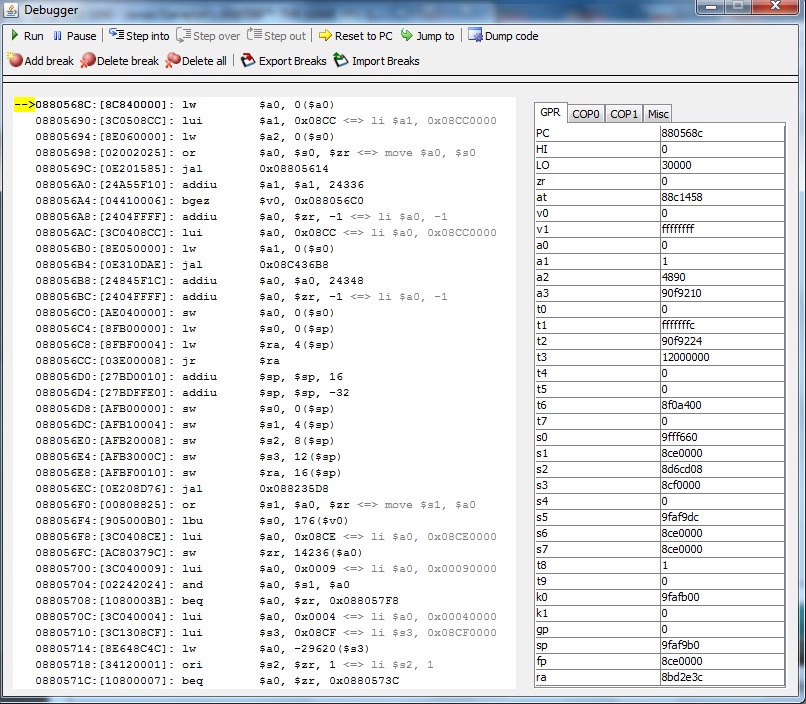Delete all breakpoints
The image size is (806, 704).
196,61
